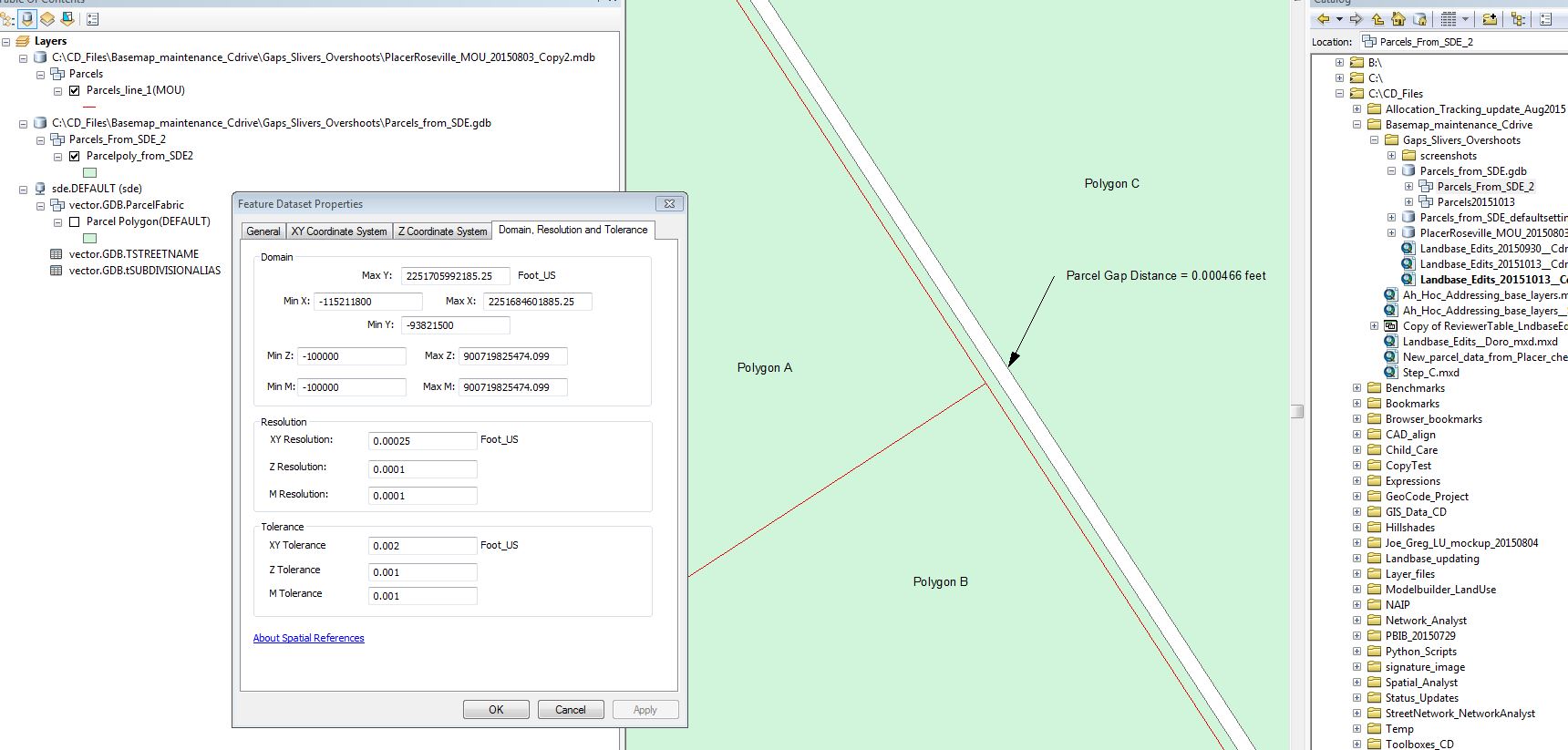Collapse Parcels group in contents
This screenshot has width=1568, height=750.
(x=41, y=74)
